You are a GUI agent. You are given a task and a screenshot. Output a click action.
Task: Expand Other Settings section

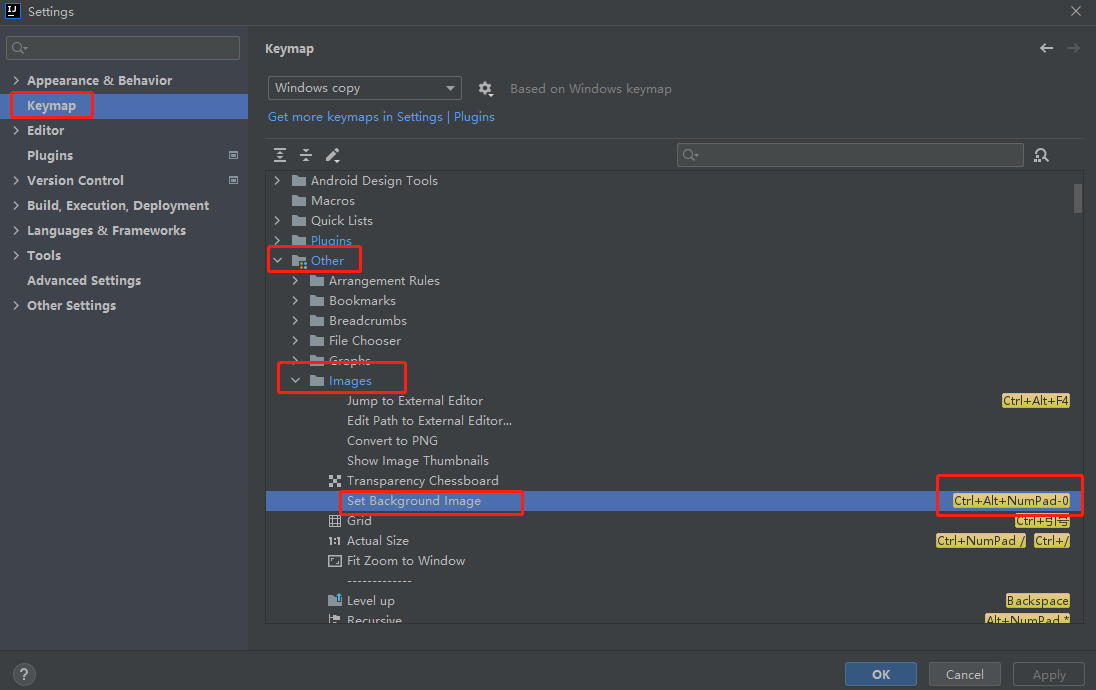click(16, 306)
